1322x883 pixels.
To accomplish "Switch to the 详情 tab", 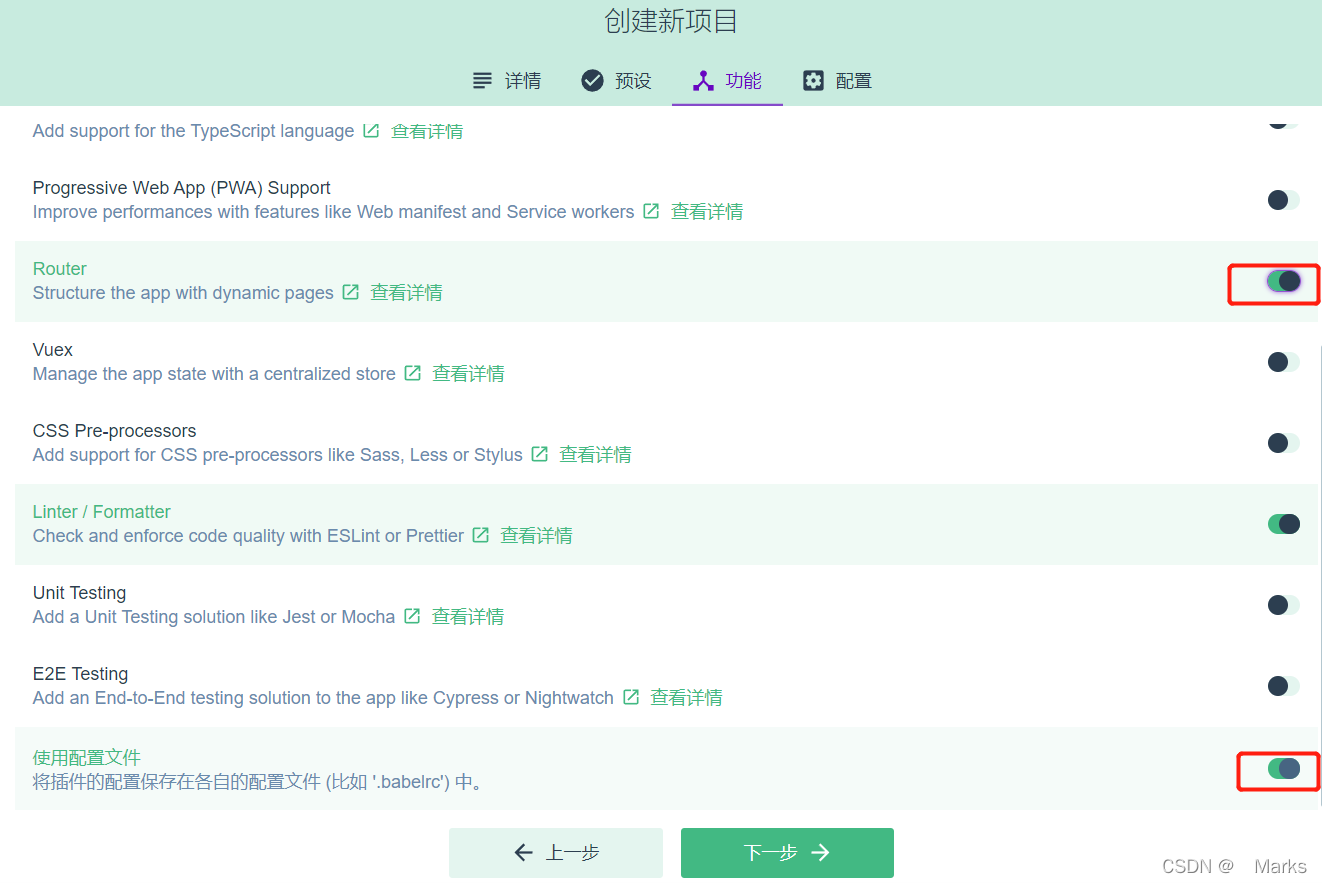I will coord(507,81).
